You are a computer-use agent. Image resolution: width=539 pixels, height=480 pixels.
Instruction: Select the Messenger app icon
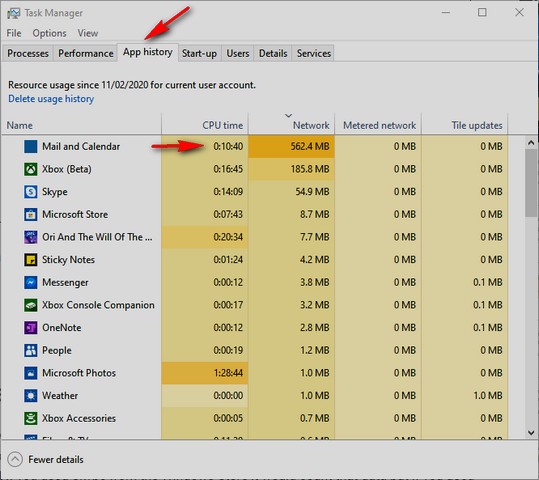pyautogui.click(x=31, y=283)
